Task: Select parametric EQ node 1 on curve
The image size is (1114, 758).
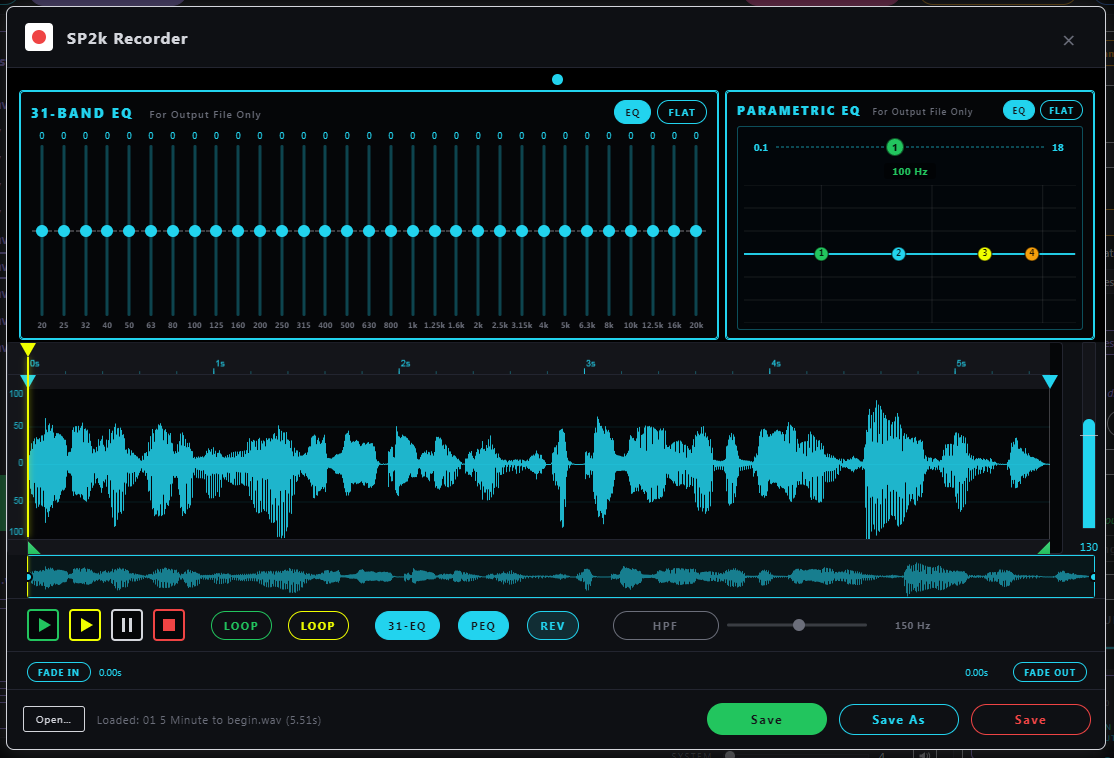Action: tap(821, 254)
